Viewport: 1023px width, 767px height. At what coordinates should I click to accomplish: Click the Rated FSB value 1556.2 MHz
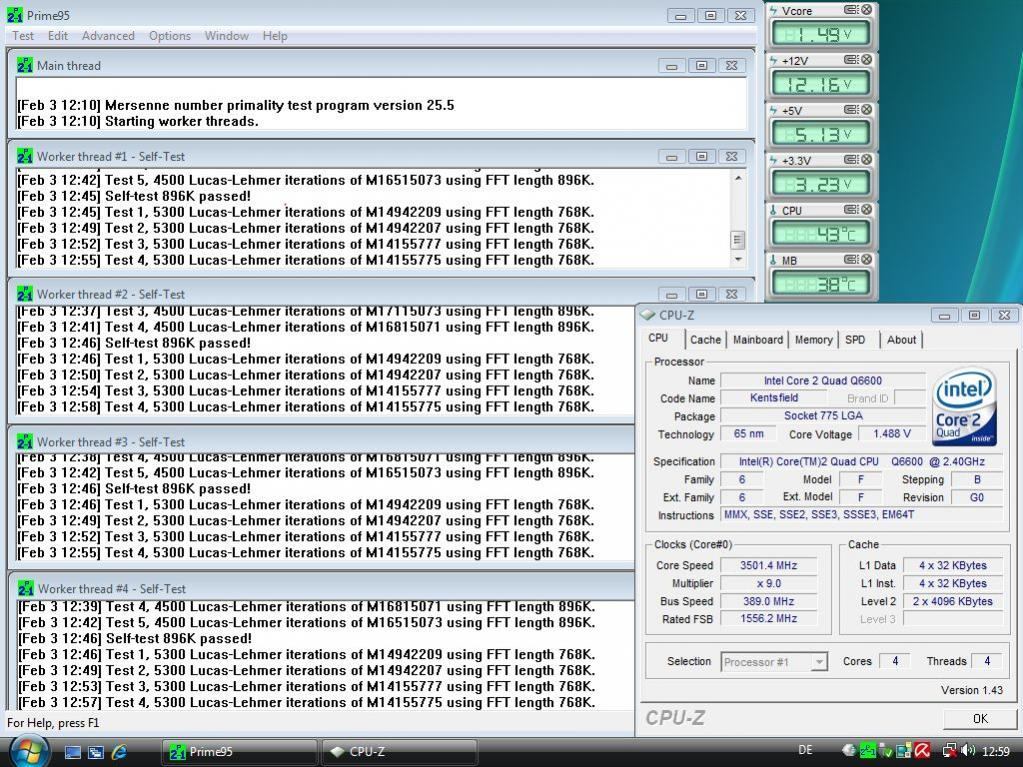pos(769,618)
